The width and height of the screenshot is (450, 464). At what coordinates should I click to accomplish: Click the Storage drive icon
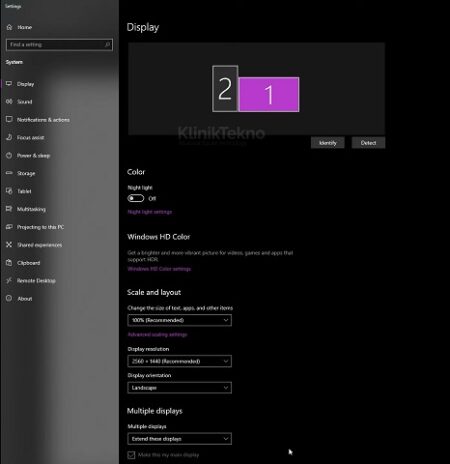(x=9, y=173)
